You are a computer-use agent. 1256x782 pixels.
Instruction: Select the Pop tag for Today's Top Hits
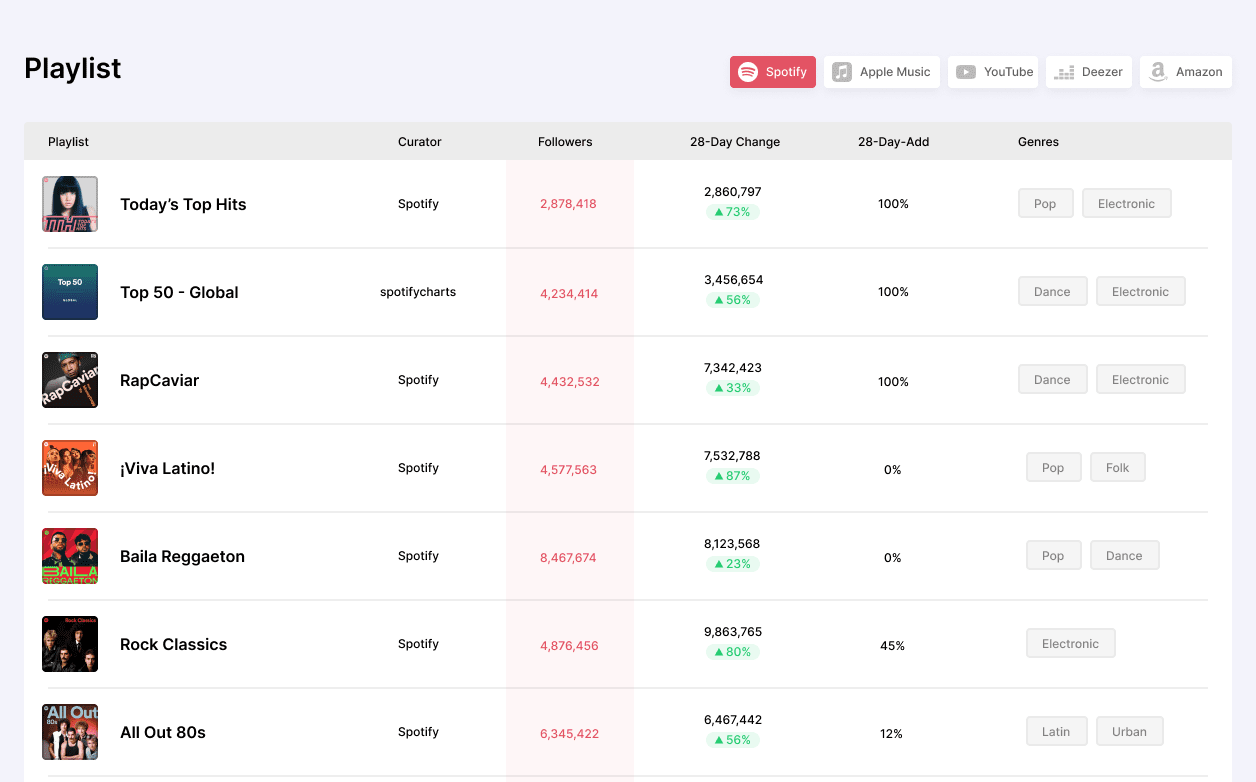(1045, 204)
